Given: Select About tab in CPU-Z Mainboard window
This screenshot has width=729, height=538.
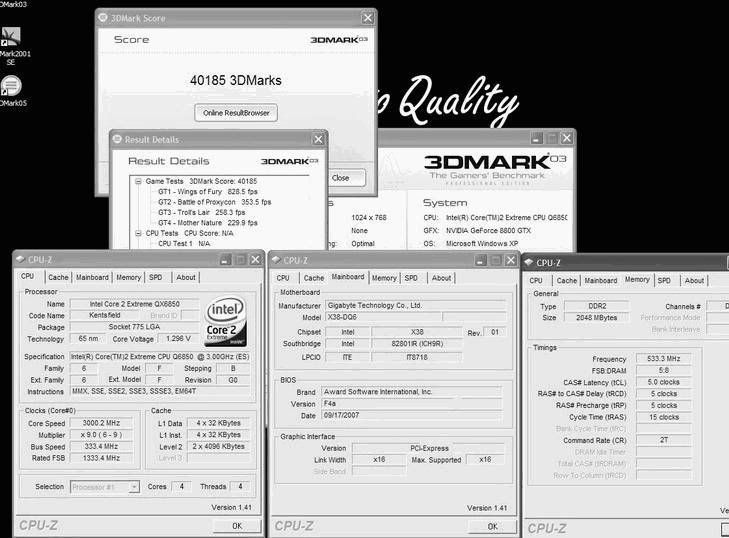Looking at the screenshot, I should coord(441,278).
